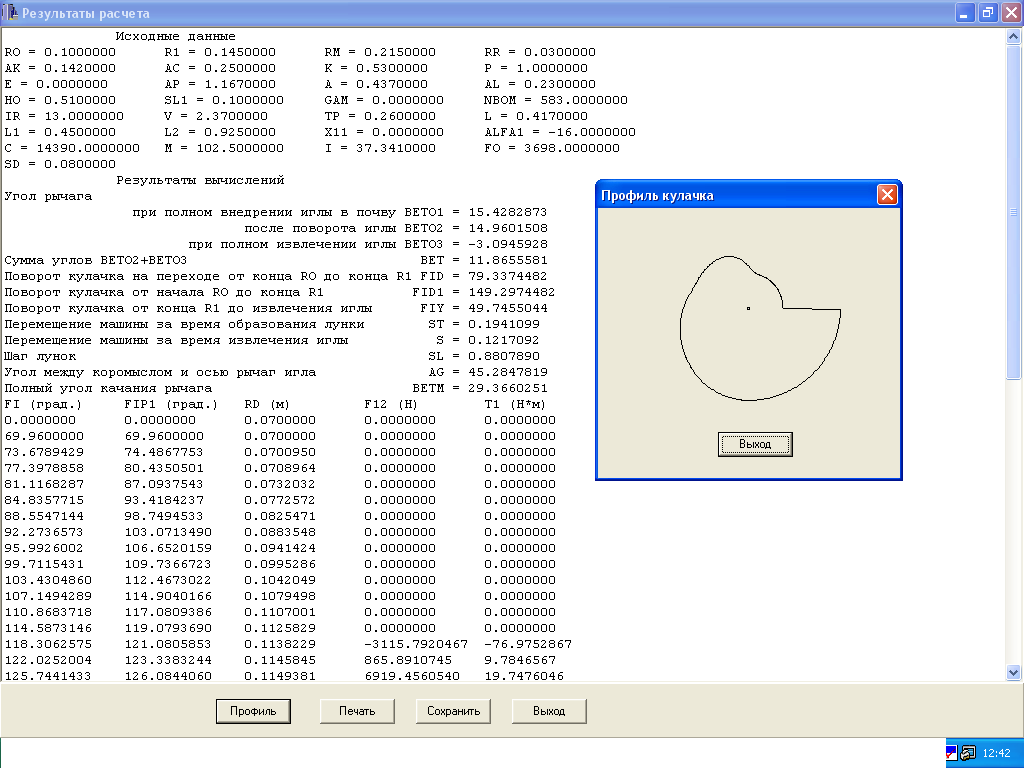Click the checkmark icon in the system tray
This screenshot has height=768, width=1024.
coord(952,753)
